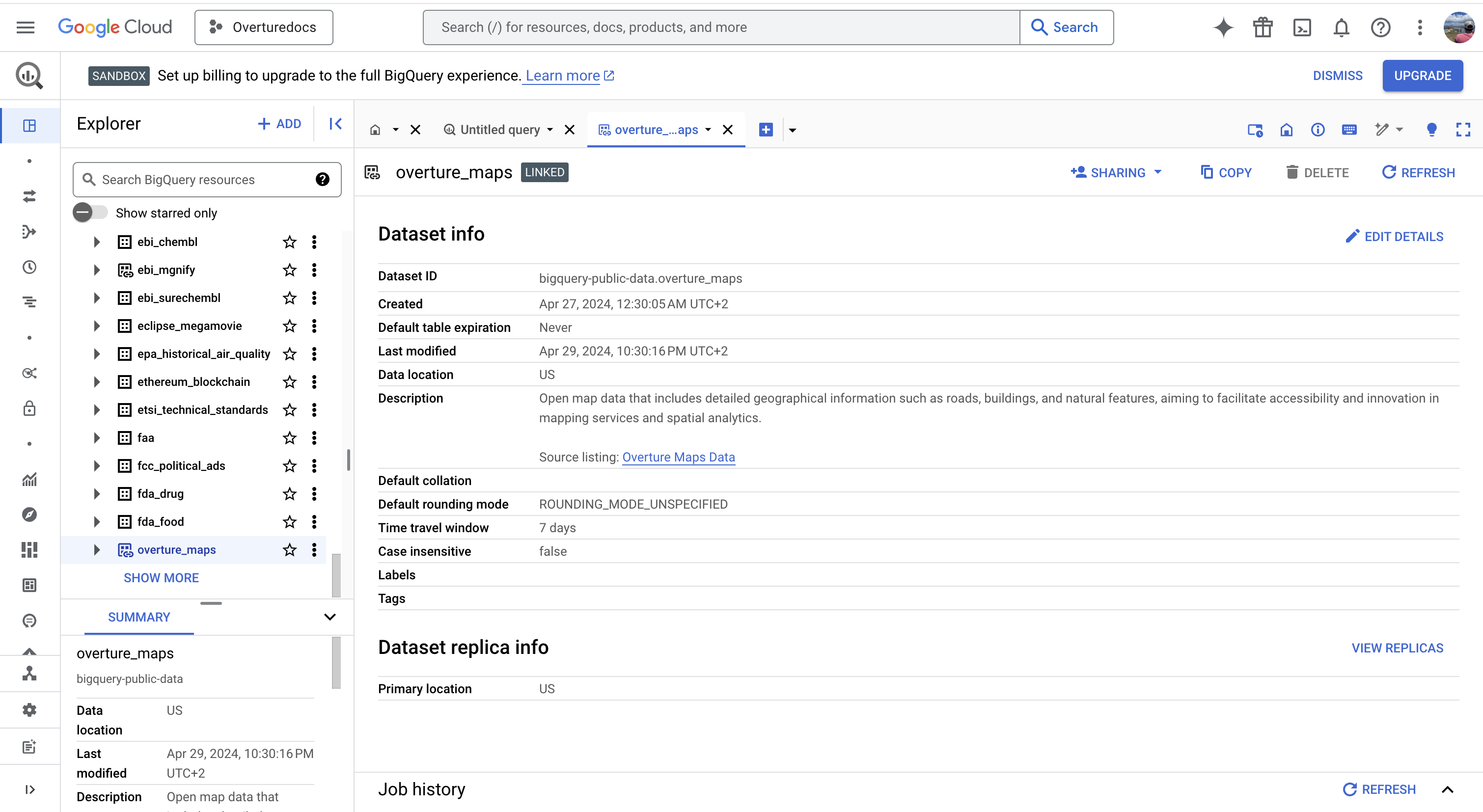Expand the overture_maps dataset
The image size is (1483, 812).
(x=97, y=549)
